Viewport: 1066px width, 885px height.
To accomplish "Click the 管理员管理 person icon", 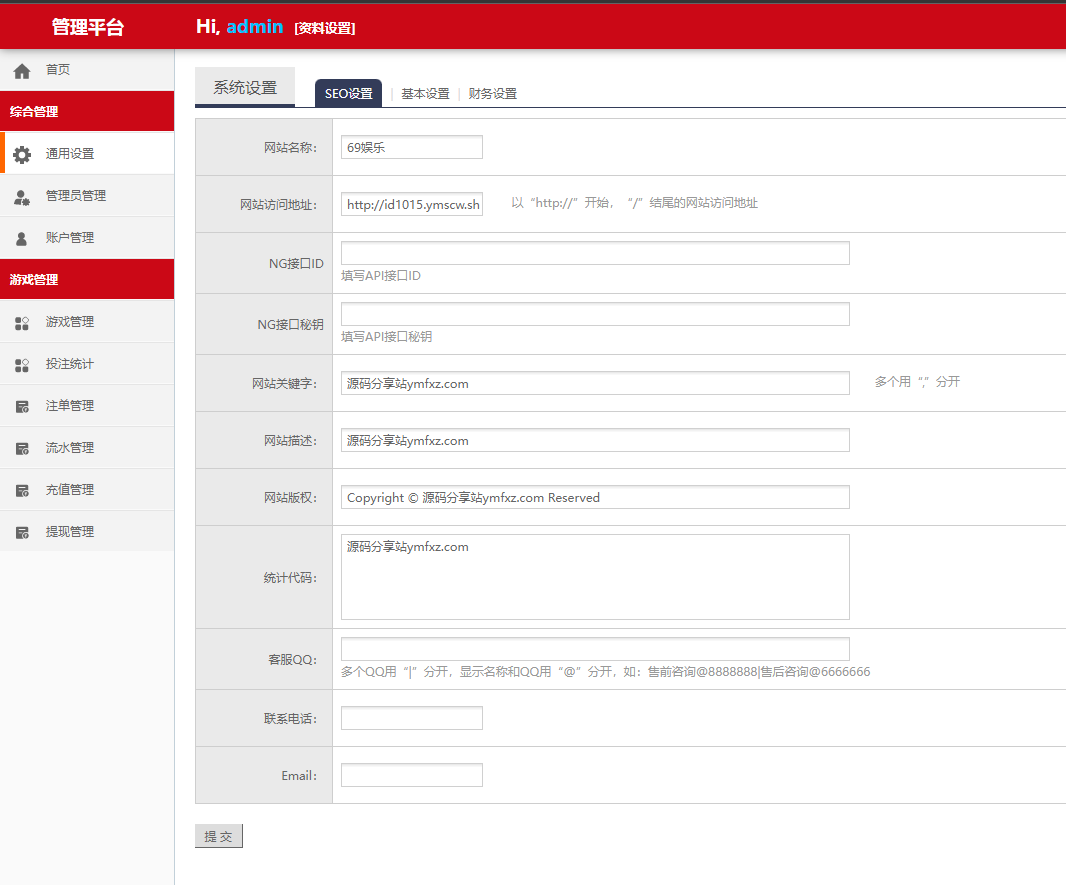I will (22, 197).
